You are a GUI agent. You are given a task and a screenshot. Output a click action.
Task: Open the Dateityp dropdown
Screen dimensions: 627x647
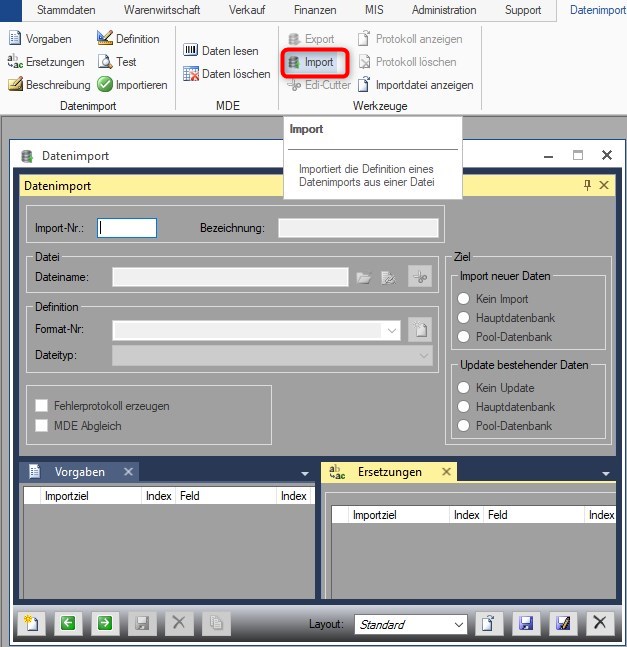tap(424, 355)
